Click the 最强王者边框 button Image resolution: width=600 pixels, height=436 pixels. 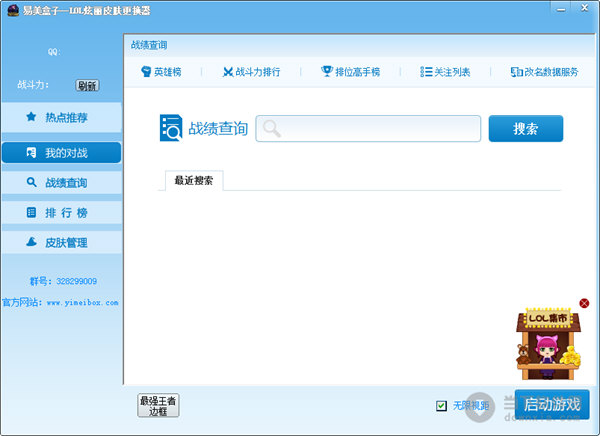pyautogui.click(x=158, y=405)
